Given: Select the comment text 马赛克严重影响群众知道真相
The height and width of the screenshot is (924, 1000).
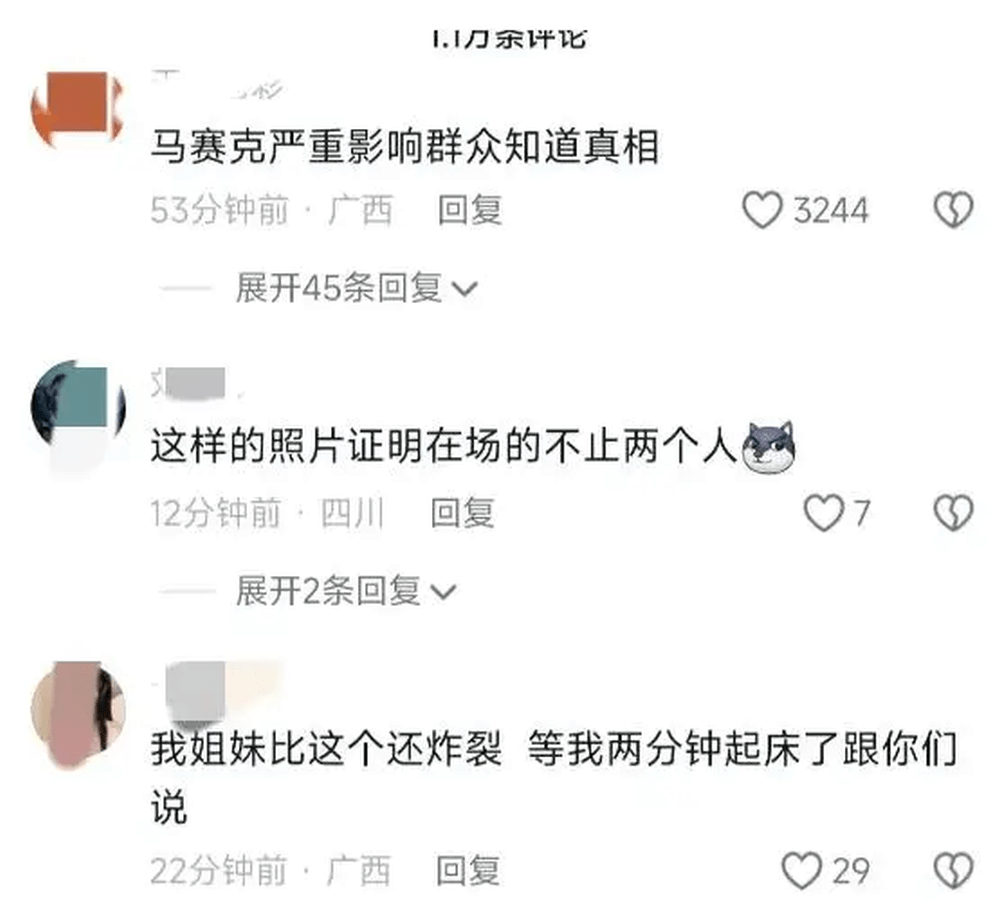Looking at the screenshot, I should [405, 147].
